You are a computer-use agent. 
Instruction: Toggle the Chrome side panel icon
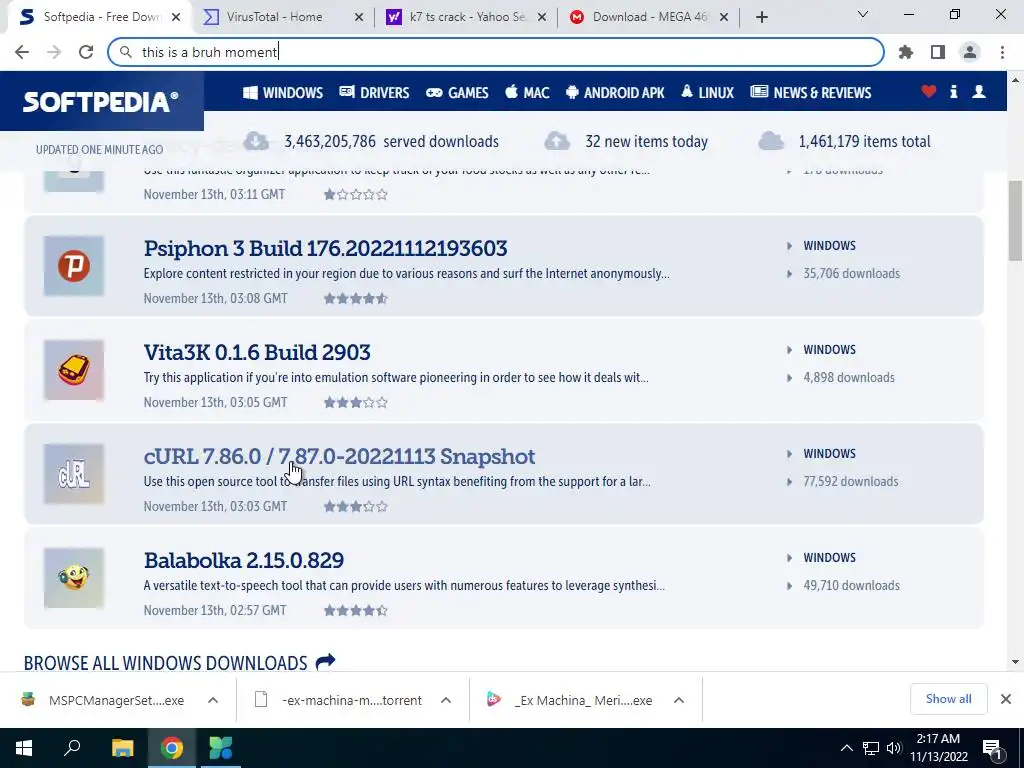[x=938, y=52]
